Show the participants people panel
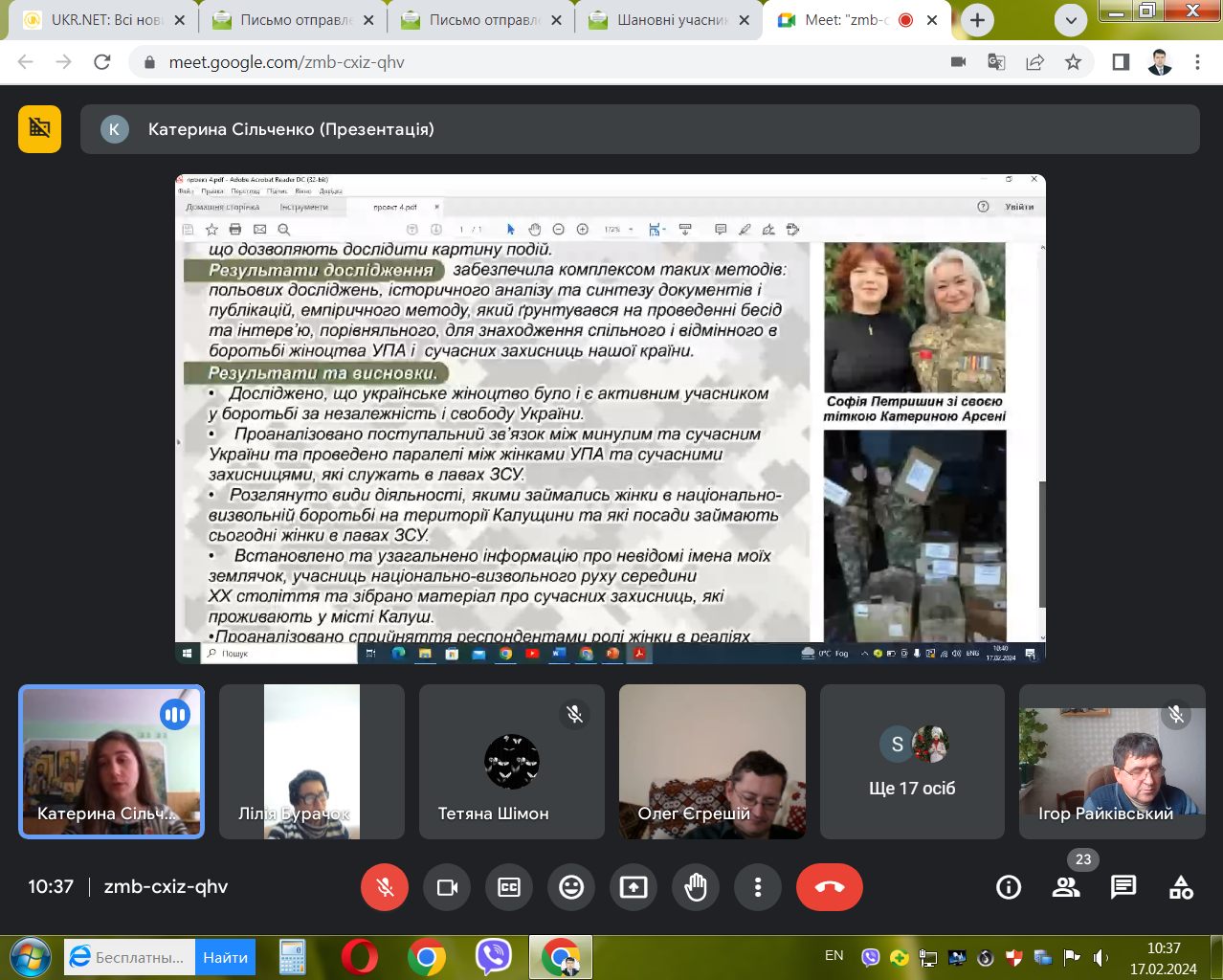The height and width of the screenshot is (980, 1223). [1066, 887]
